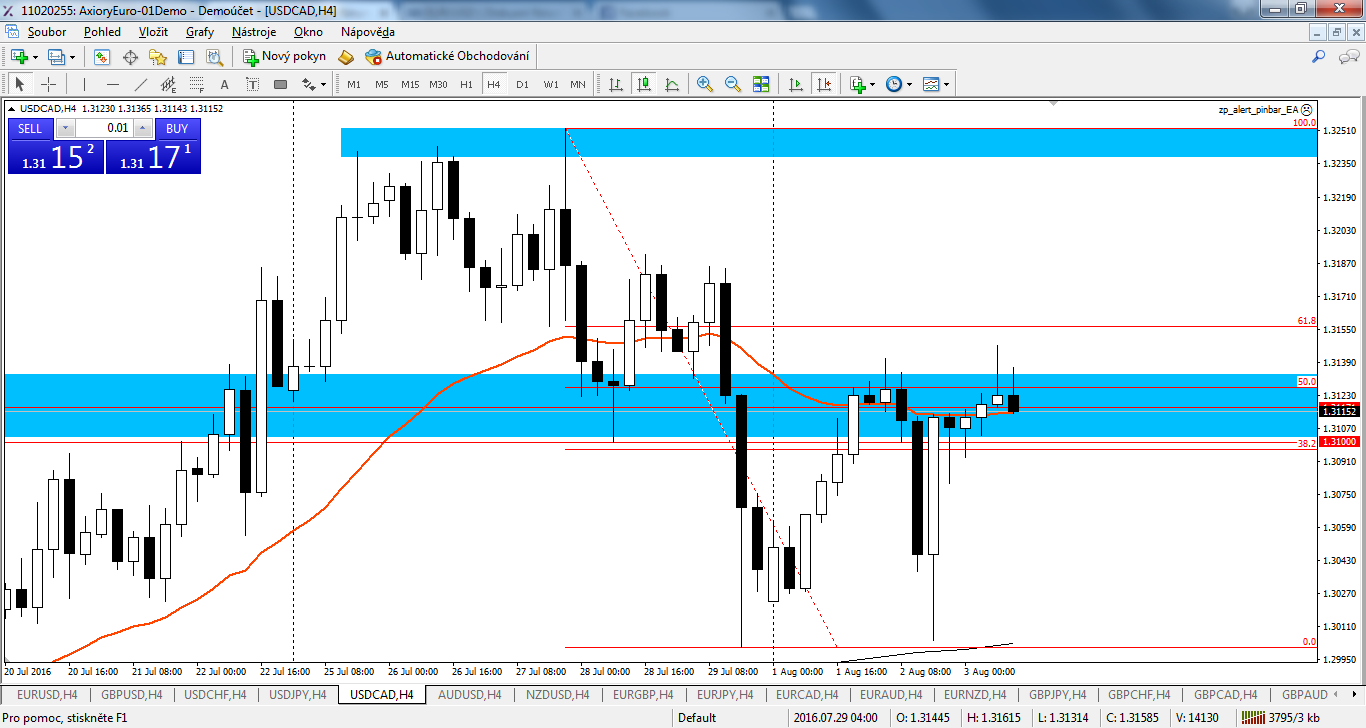Toggle Chart Shift button
The height and width of the screenshot is (728, 1366).
click(x=824, y=84)
